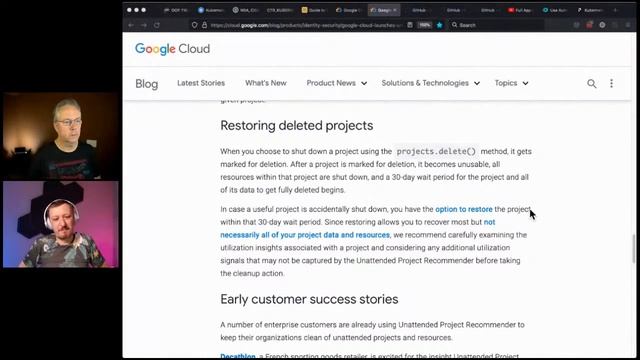Click the 'Restoring deleted projects' heading

pyautogui.click(x=297, y=125)
